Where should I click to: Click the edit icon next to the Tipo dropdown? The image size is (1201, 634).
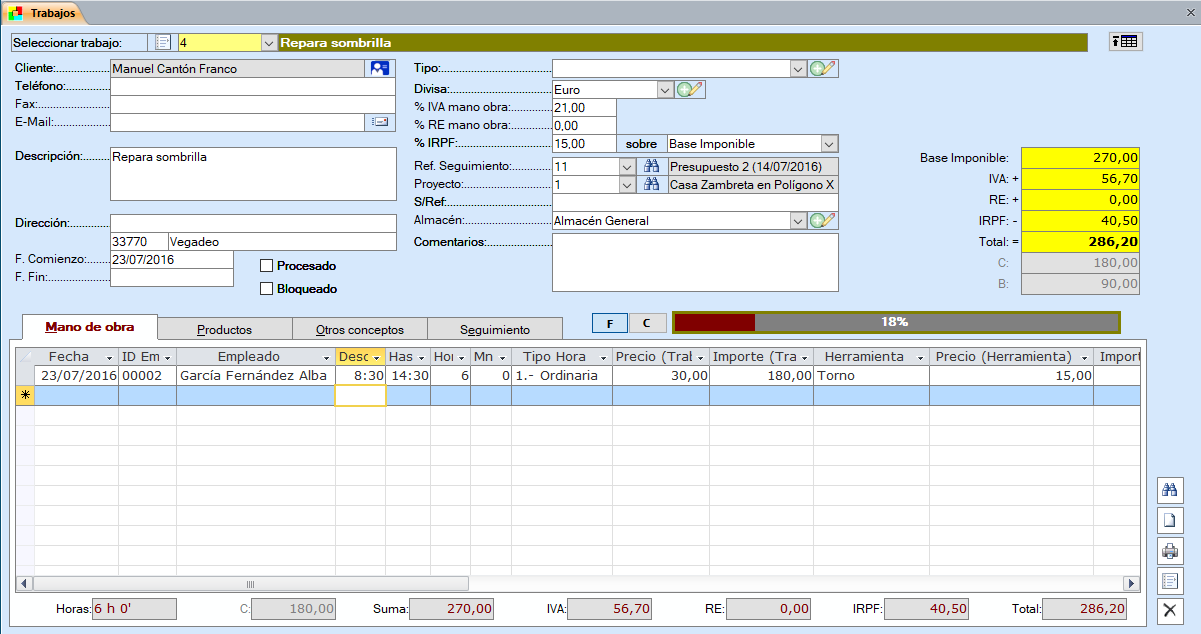click(823, 69)
